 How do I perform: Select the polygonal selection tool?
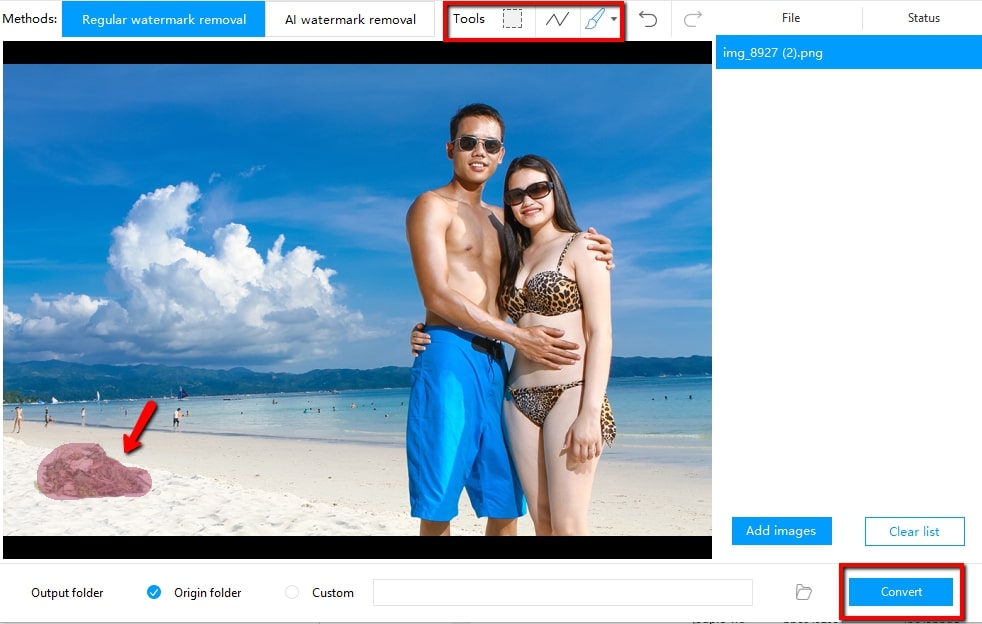[x=557, y=18]
